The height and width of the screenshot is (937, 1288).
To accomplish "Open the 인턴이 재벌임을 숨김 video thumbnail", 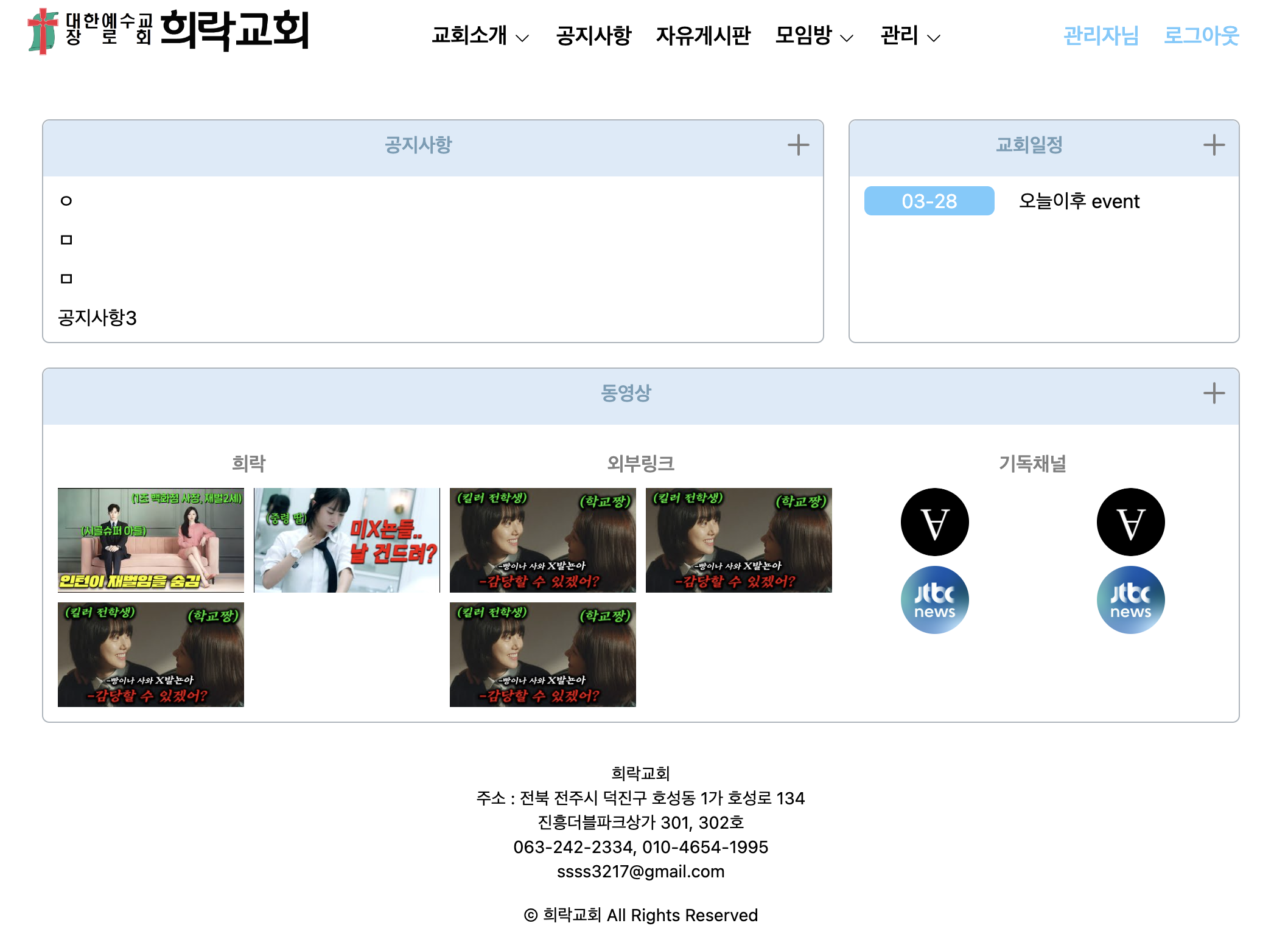I will point(151,540).
